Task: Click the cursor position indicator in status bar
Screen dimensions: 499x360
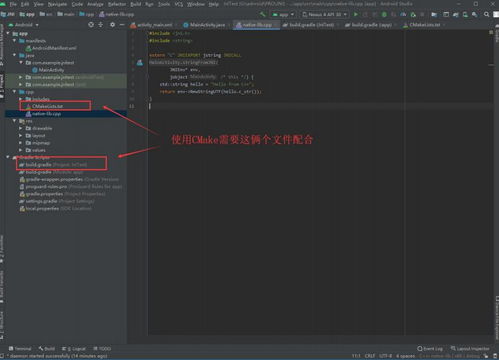Action: pos(356,356)
